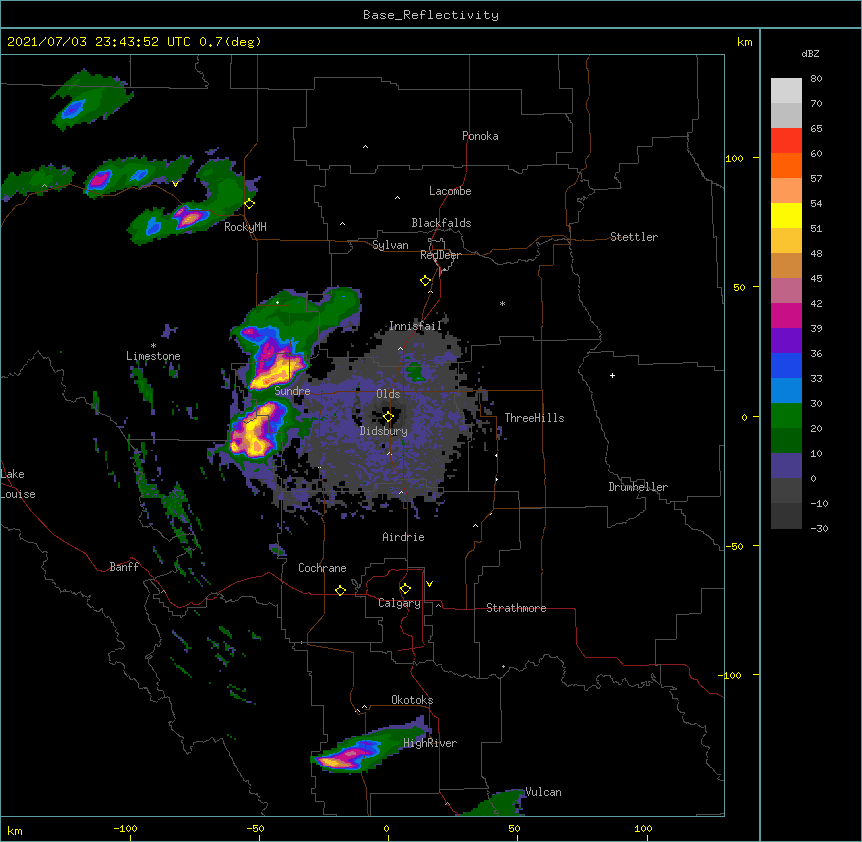Click the Sylvan label
The height and width of the screenshot is (842, 862).
[x=390, y=245]
